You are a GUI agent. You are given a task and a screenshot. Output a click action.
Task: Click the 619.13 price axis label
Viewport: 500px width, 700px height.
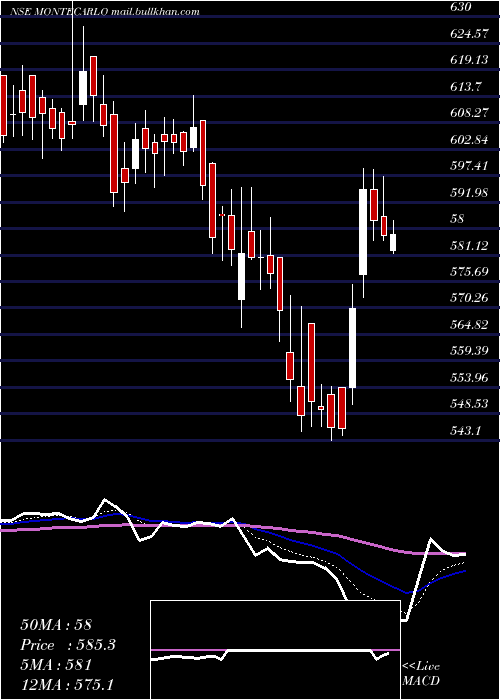click(469, 60)
